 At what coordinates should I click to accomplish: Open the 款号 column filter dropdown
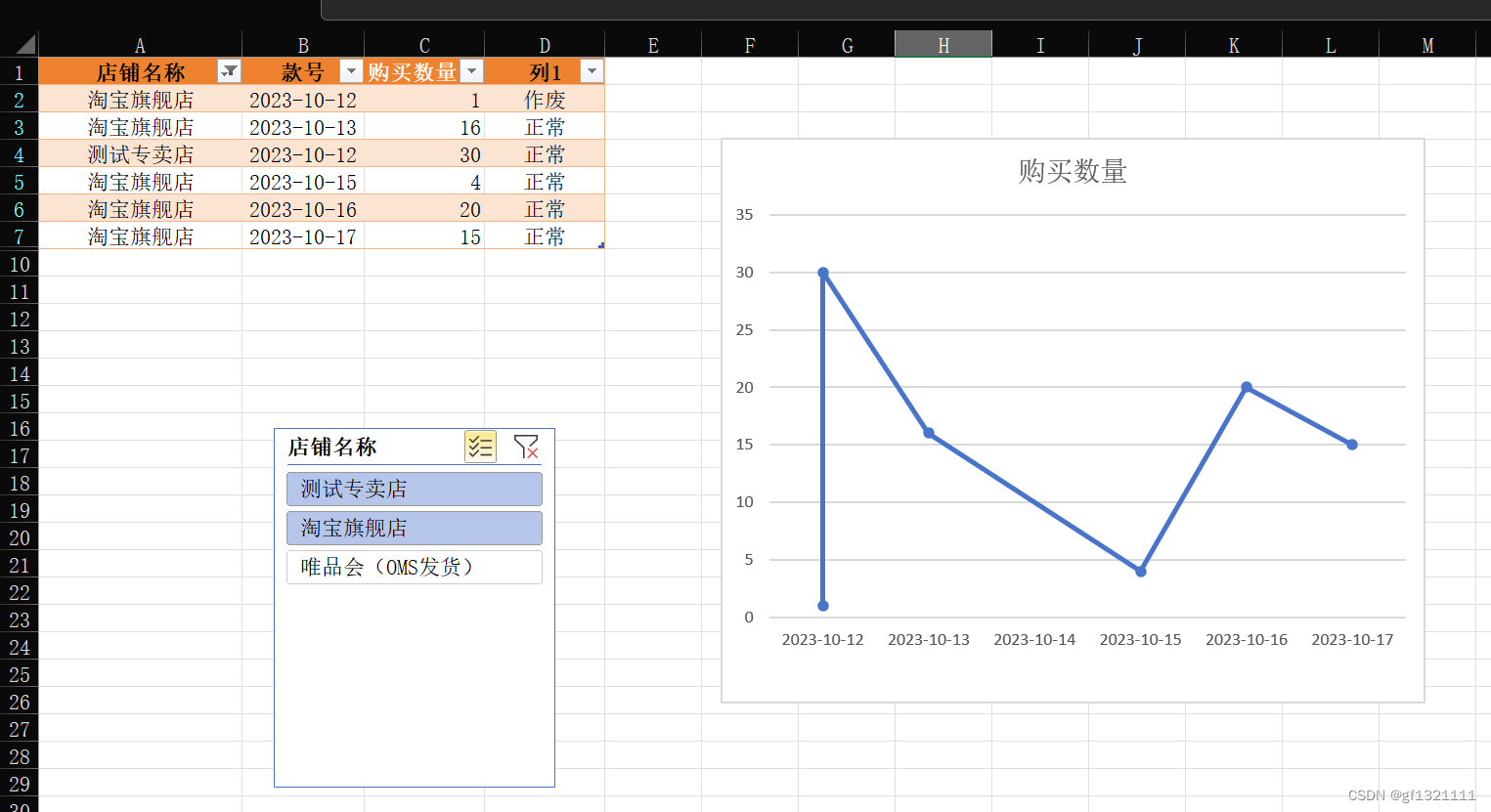pyautogui.click(x=351, y=71)
